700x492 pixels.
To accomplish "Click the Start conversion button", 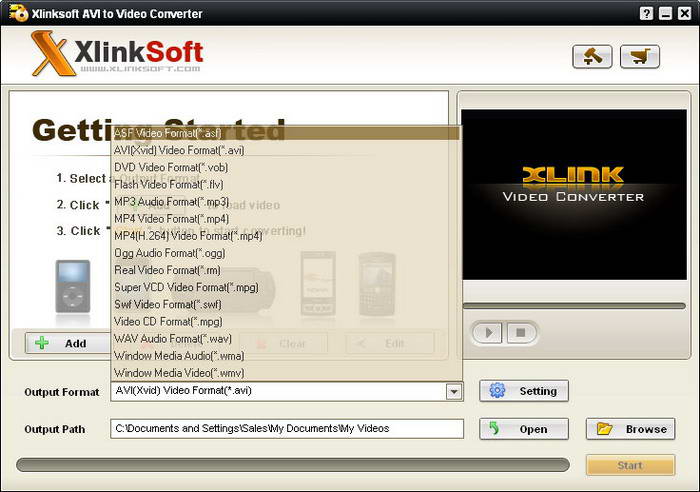I will [630, 465].
